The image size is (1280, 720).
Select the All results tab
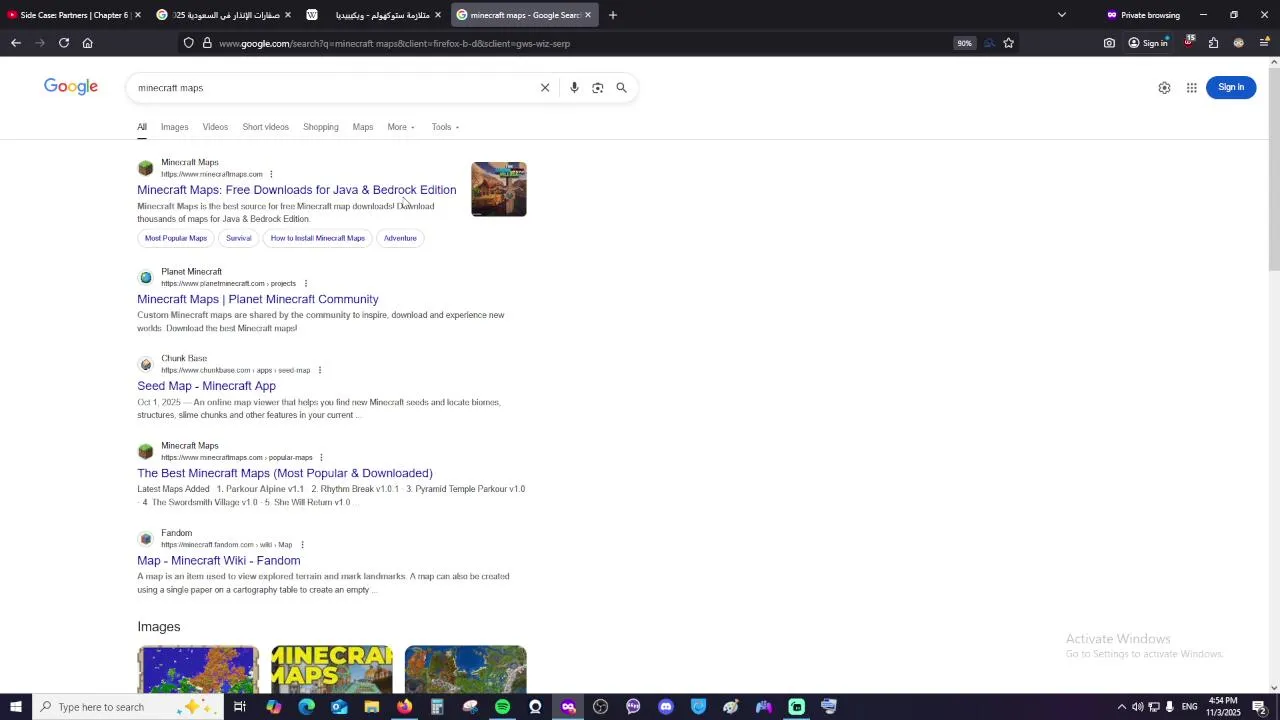[x=142, y=127]
